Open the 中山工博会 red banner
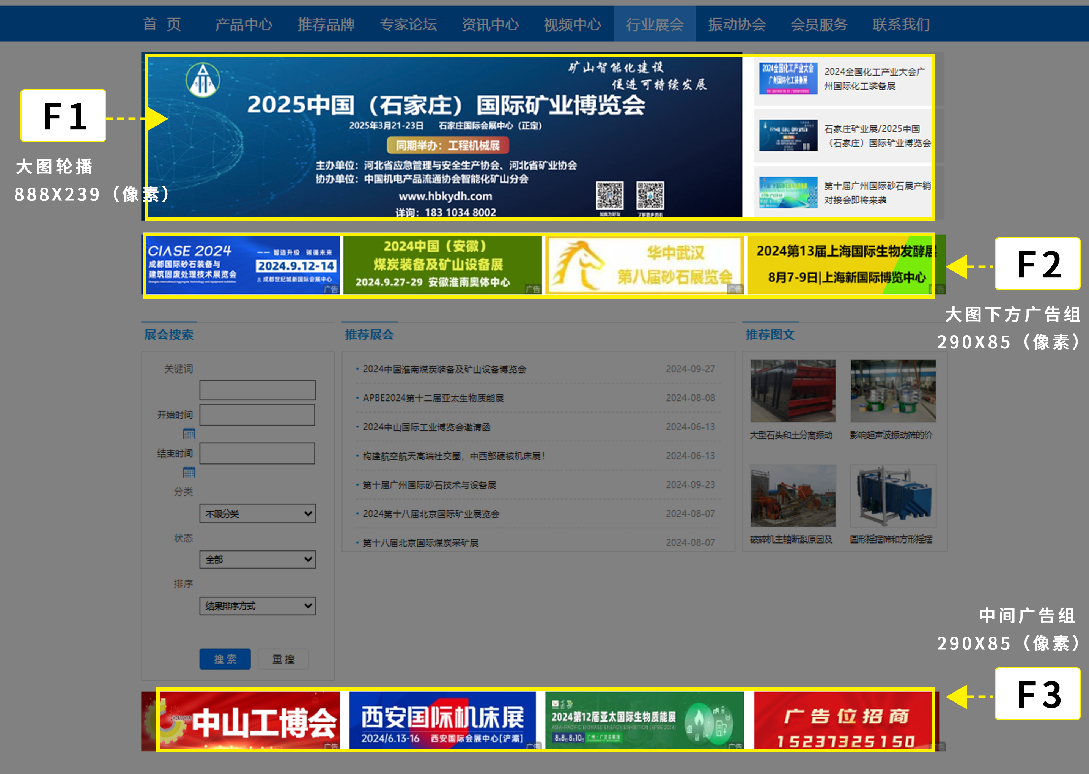 coord(250,721)
